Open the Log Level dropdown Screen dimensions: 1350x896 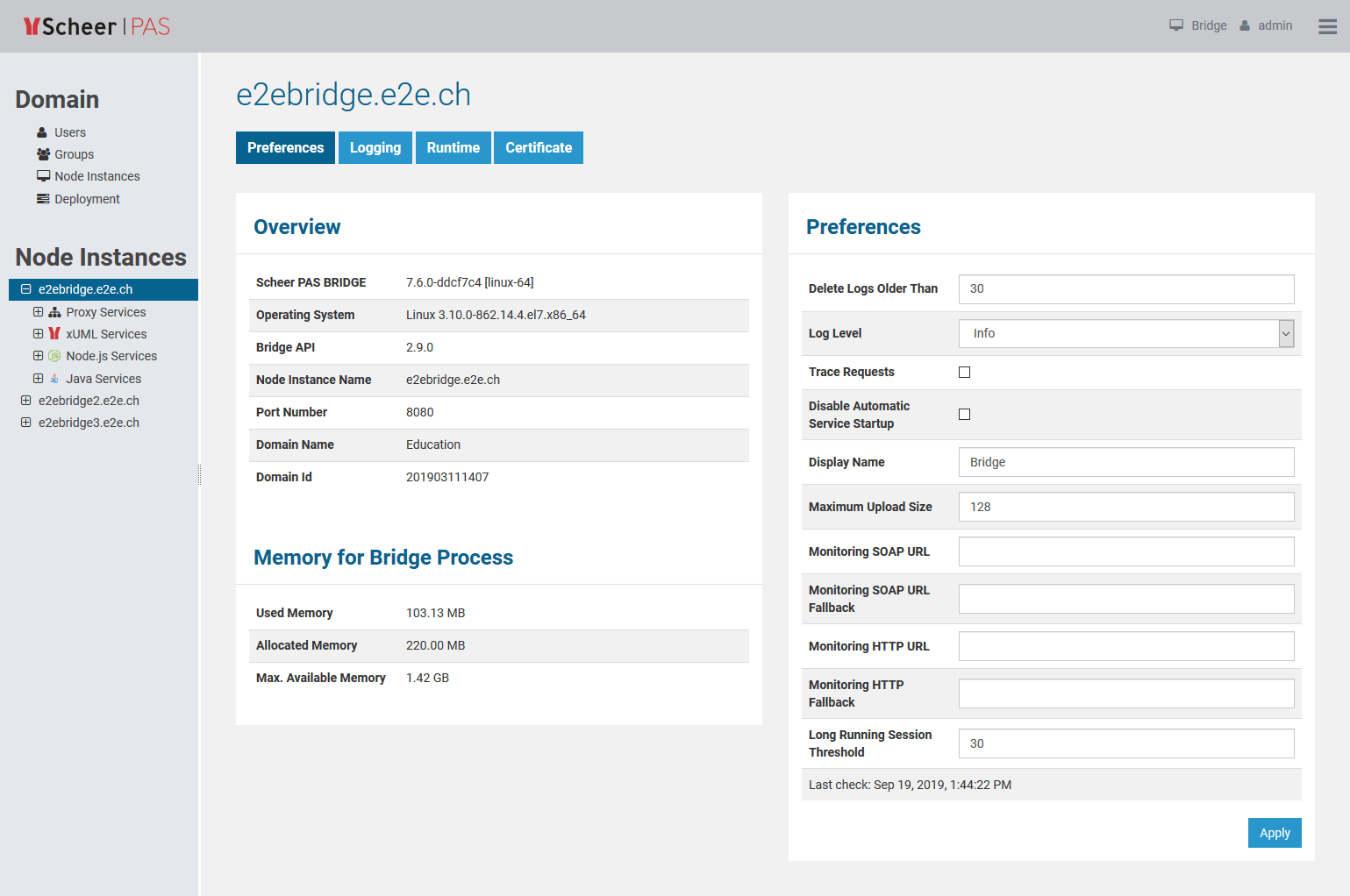click(x=1125, y=333)
